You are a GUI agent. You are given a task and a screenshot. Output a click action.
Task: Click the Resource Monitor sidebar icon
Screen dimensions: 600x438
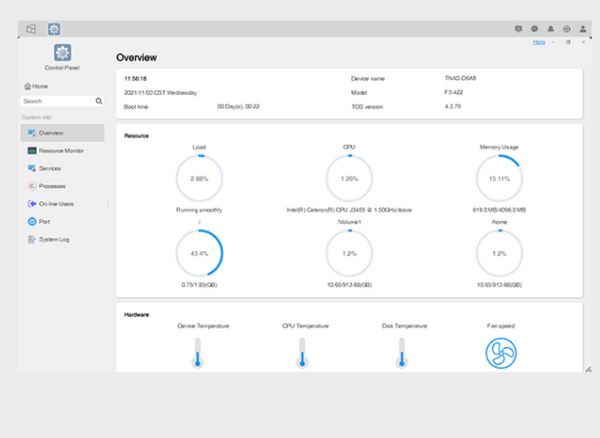coord(32,151)
